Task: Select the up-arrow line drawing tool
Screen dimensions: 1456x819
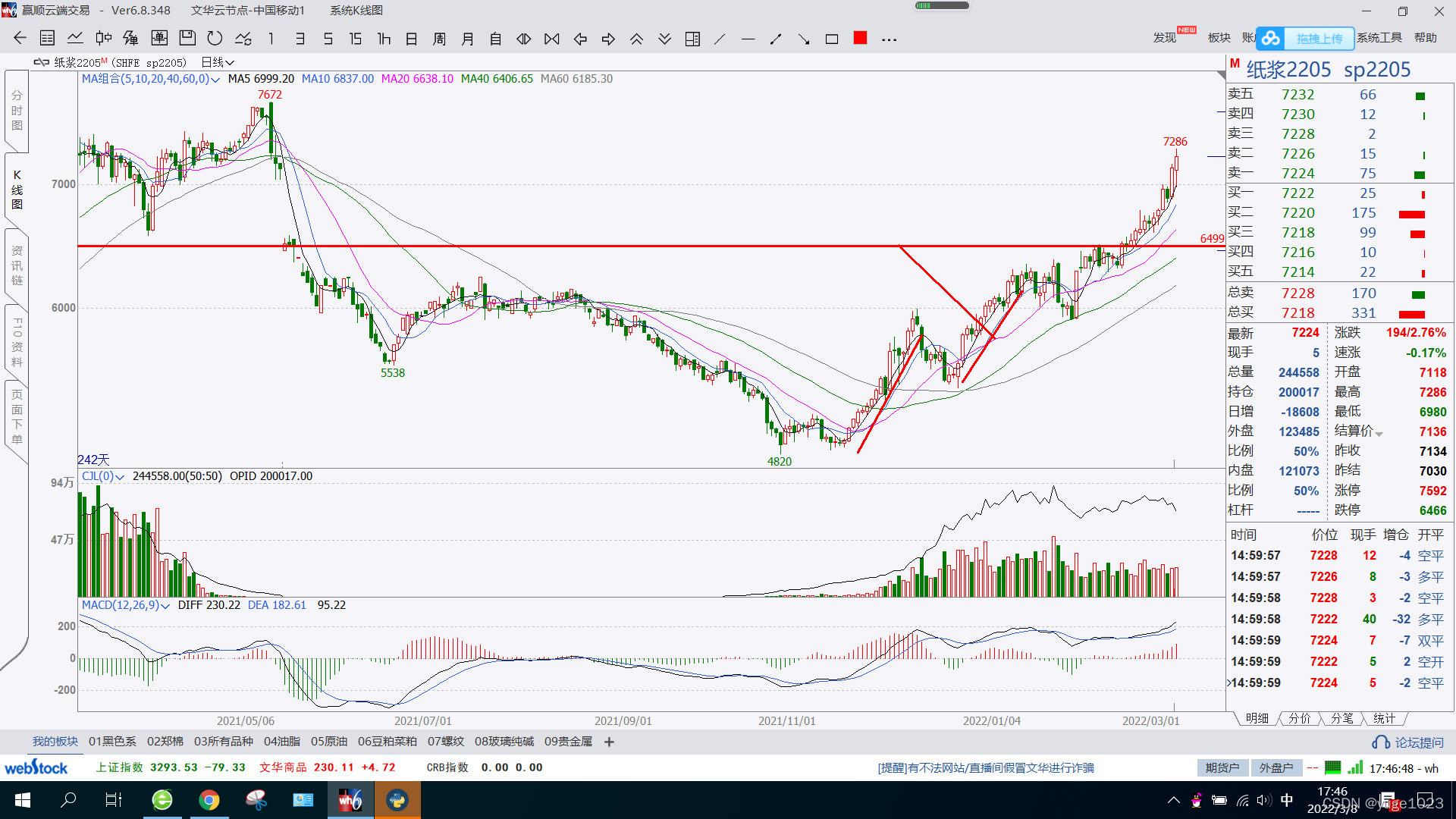Action: point(776,39)
